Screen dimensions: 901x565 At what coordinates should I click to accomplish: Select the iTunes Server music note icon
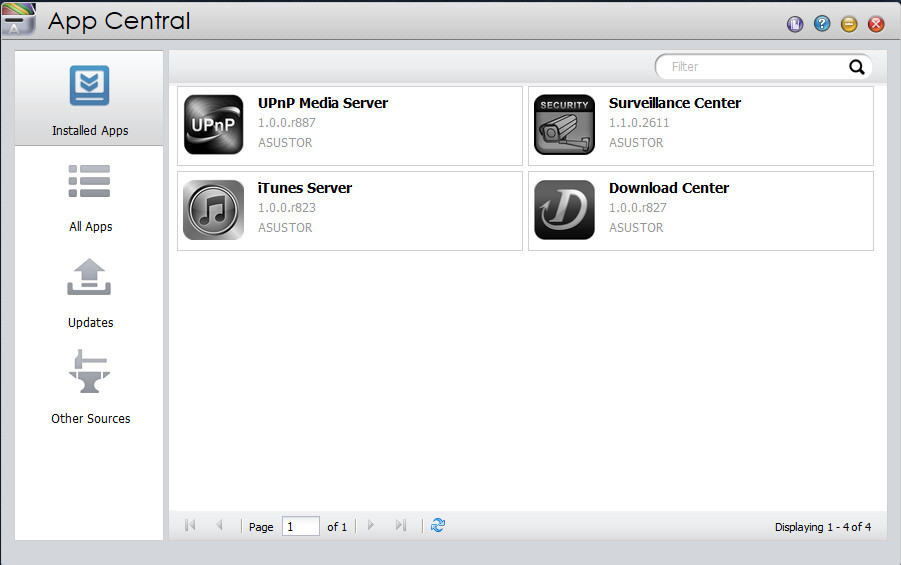213,210
